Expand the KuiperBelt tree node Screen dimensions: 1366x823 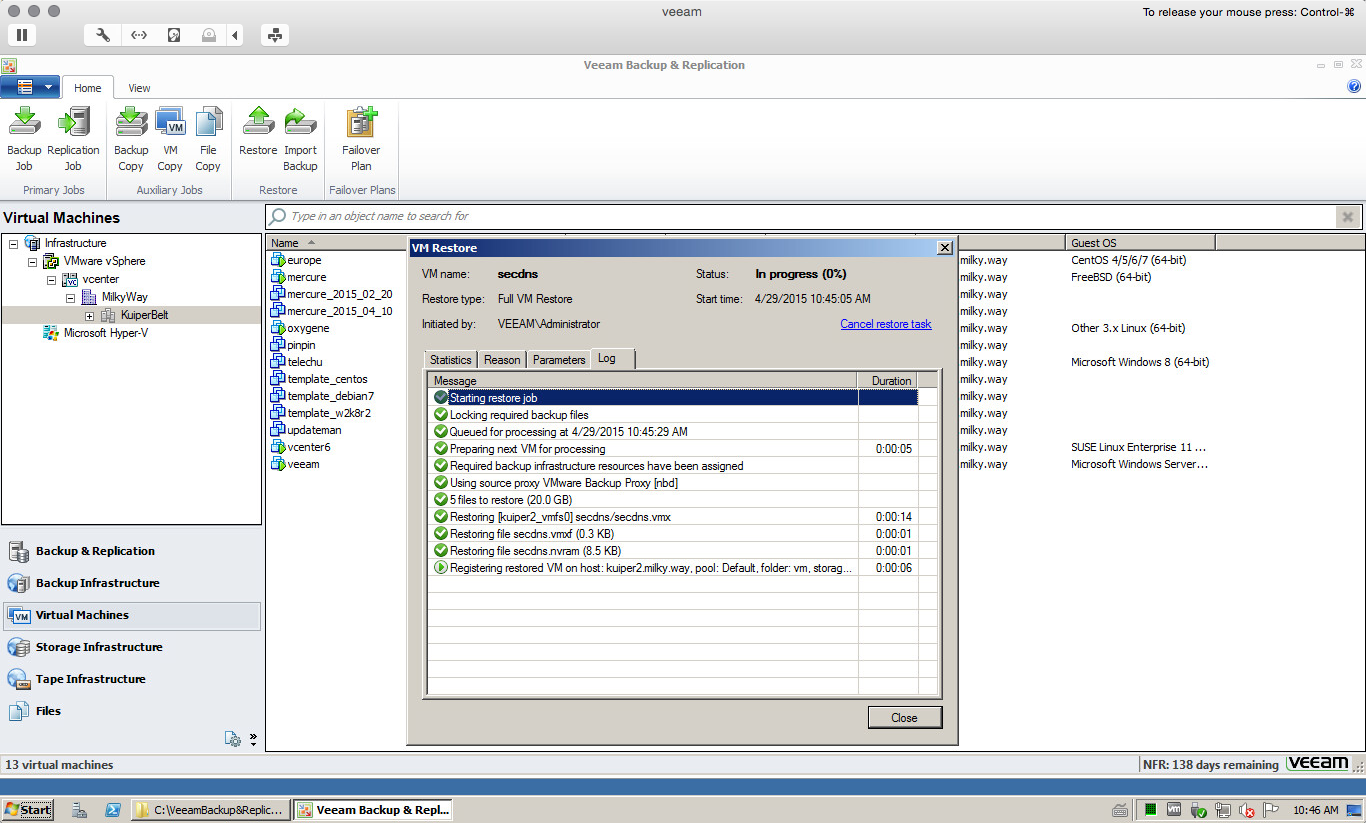90,315
